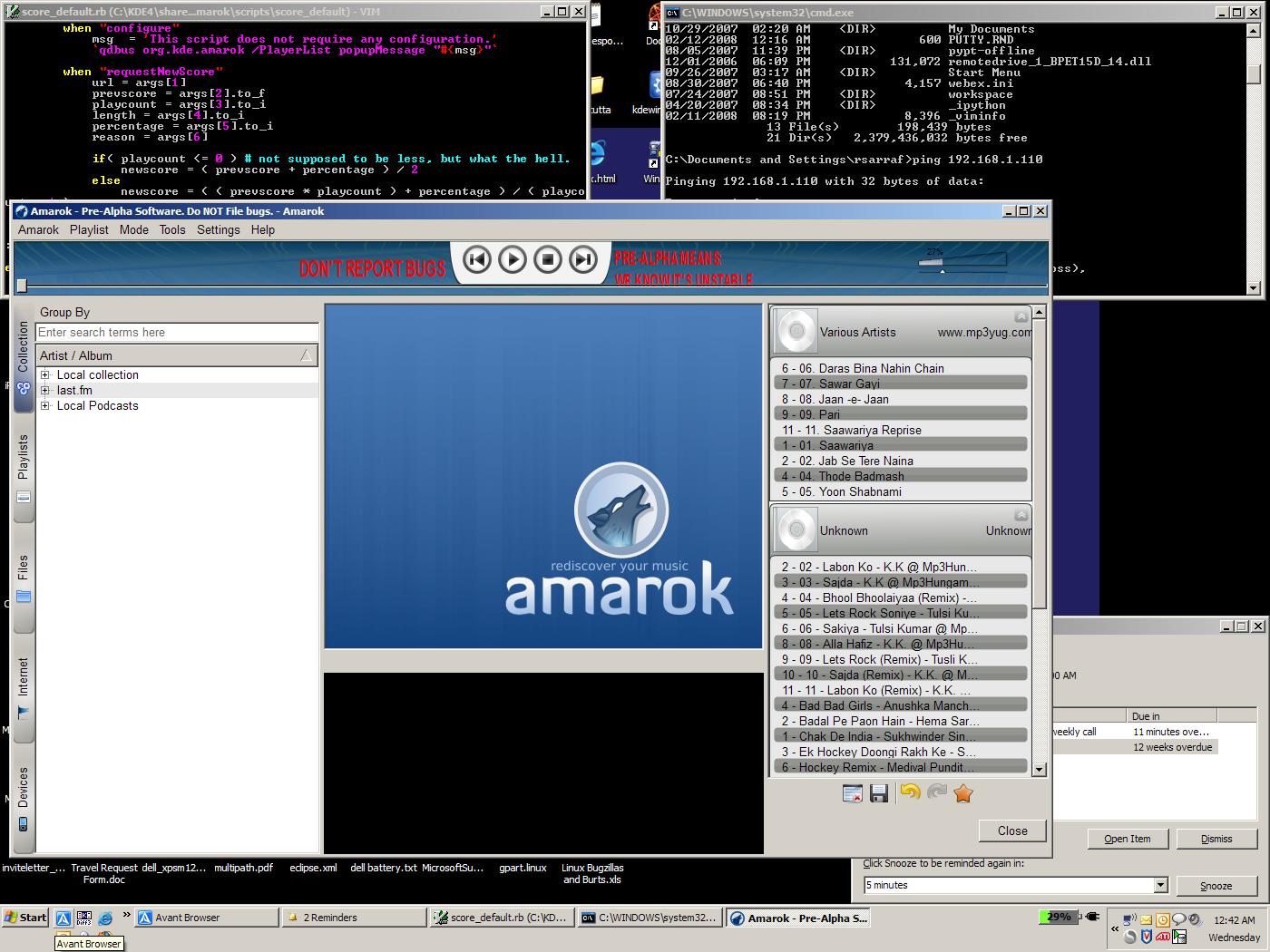Image resolution: width=1270 pixels, height=952 pixels.
Task: Collapse the Various Artists album group
Action: [1021, 316]
